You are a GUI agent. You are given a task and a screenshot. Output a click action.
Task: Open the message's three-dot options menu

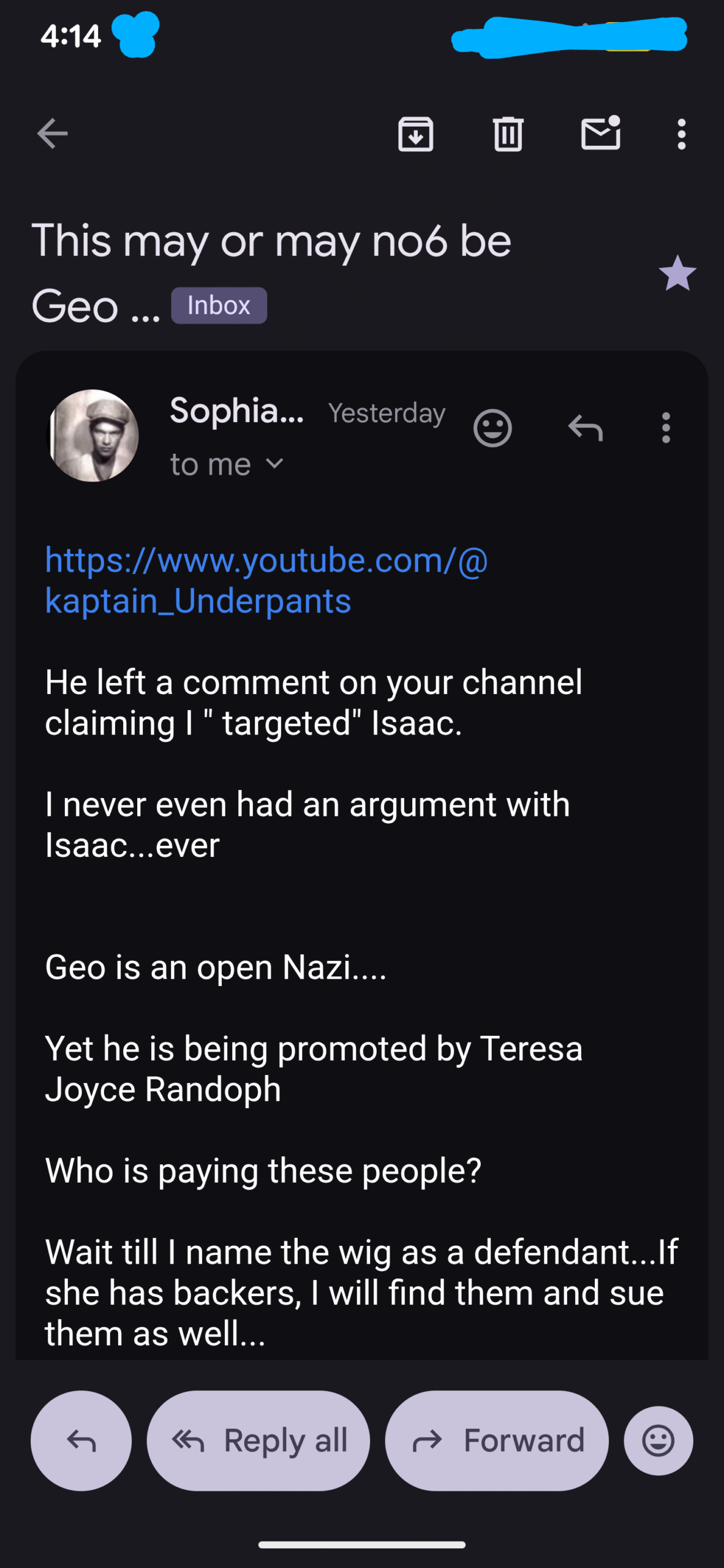tap(666, 428)
